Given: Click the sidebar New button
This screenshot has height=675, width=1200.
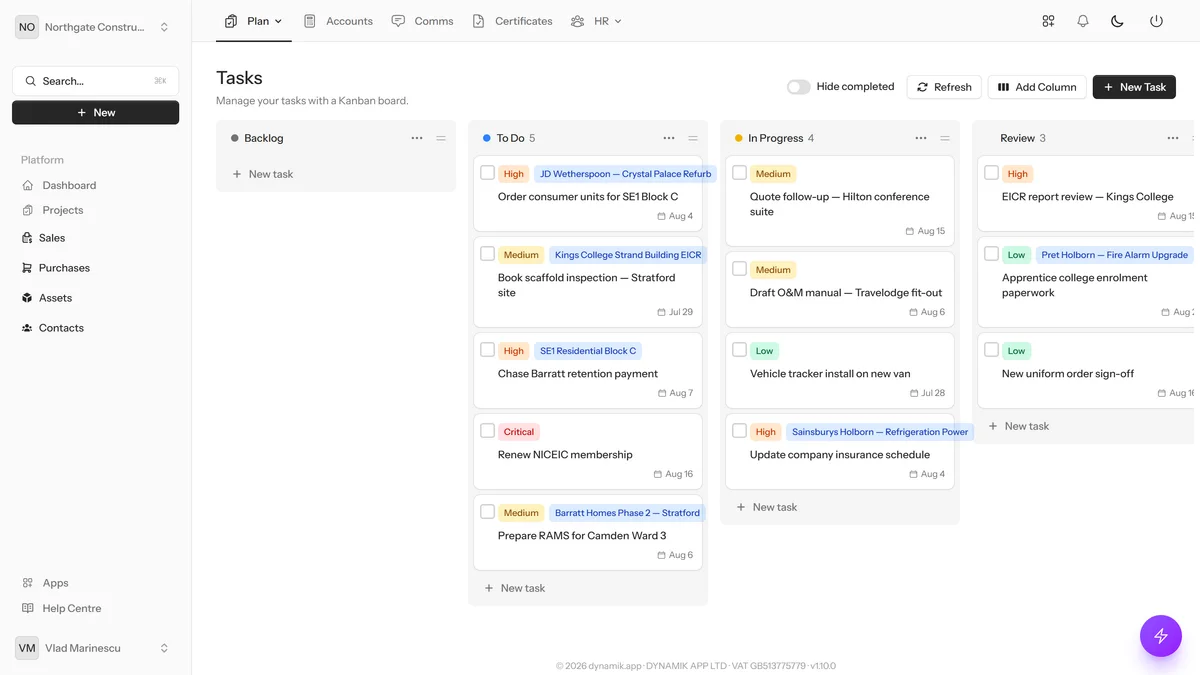Looking at the screenshot, I should (x=95, y=113).
